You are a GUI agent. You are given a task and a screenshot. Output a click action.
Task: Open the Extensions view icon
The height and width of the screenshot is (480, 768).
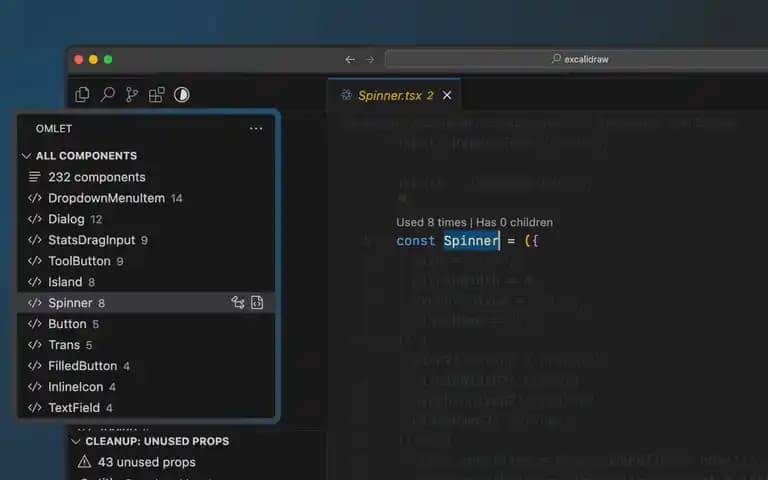[157, 95]
